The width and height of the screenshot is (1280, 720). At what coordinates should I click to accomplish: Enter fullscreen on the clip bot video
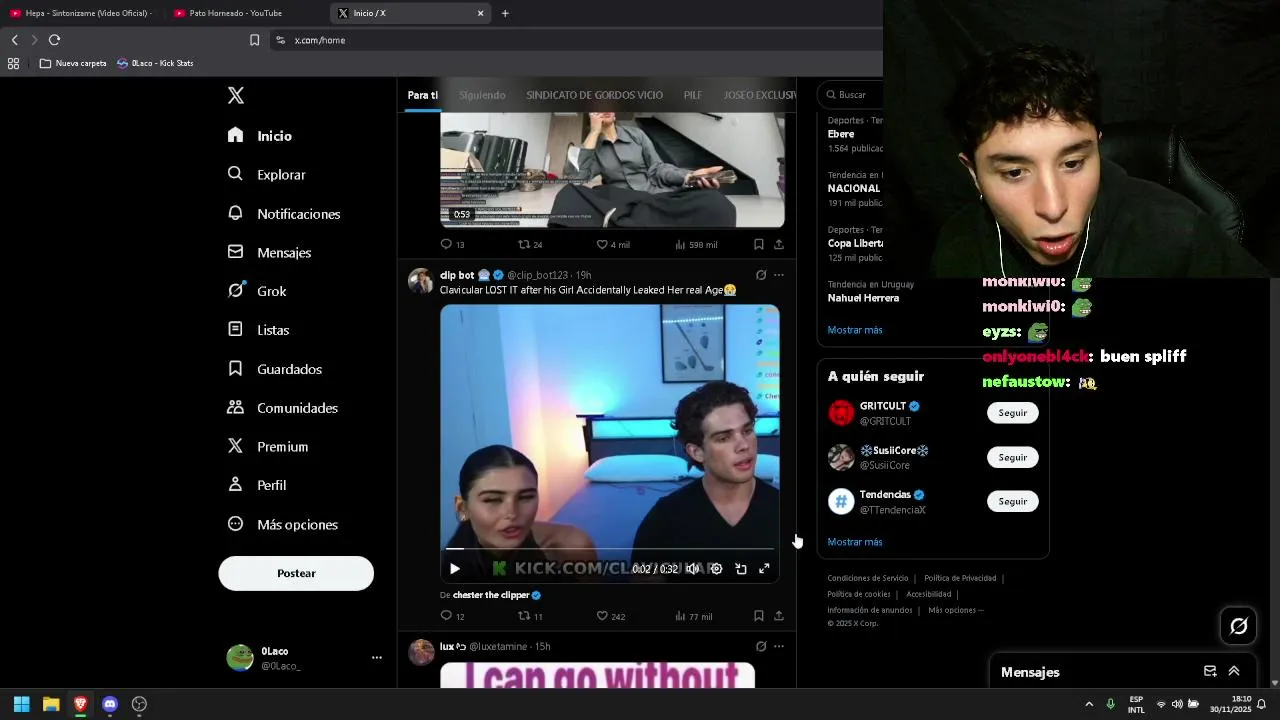pyautogui.click(x=764, y=569)
